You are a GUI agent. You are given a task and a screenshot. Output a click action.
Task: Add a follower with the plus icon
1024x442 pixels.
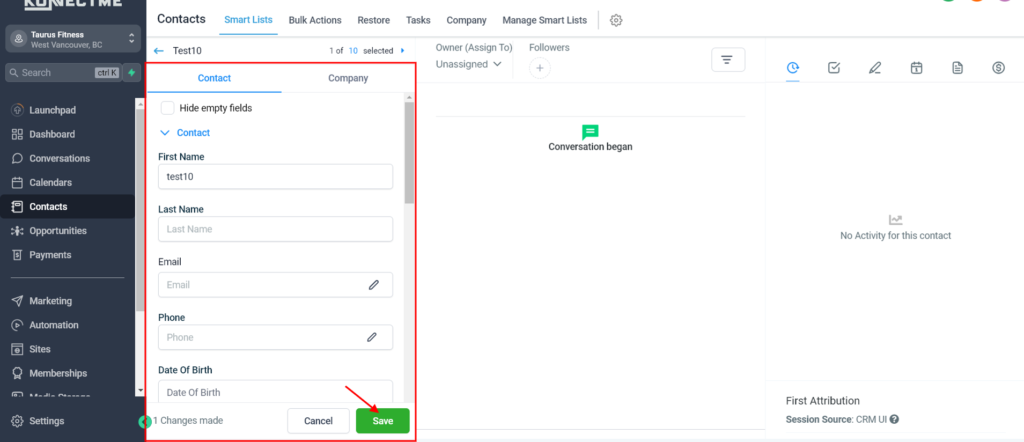point(539,68)
